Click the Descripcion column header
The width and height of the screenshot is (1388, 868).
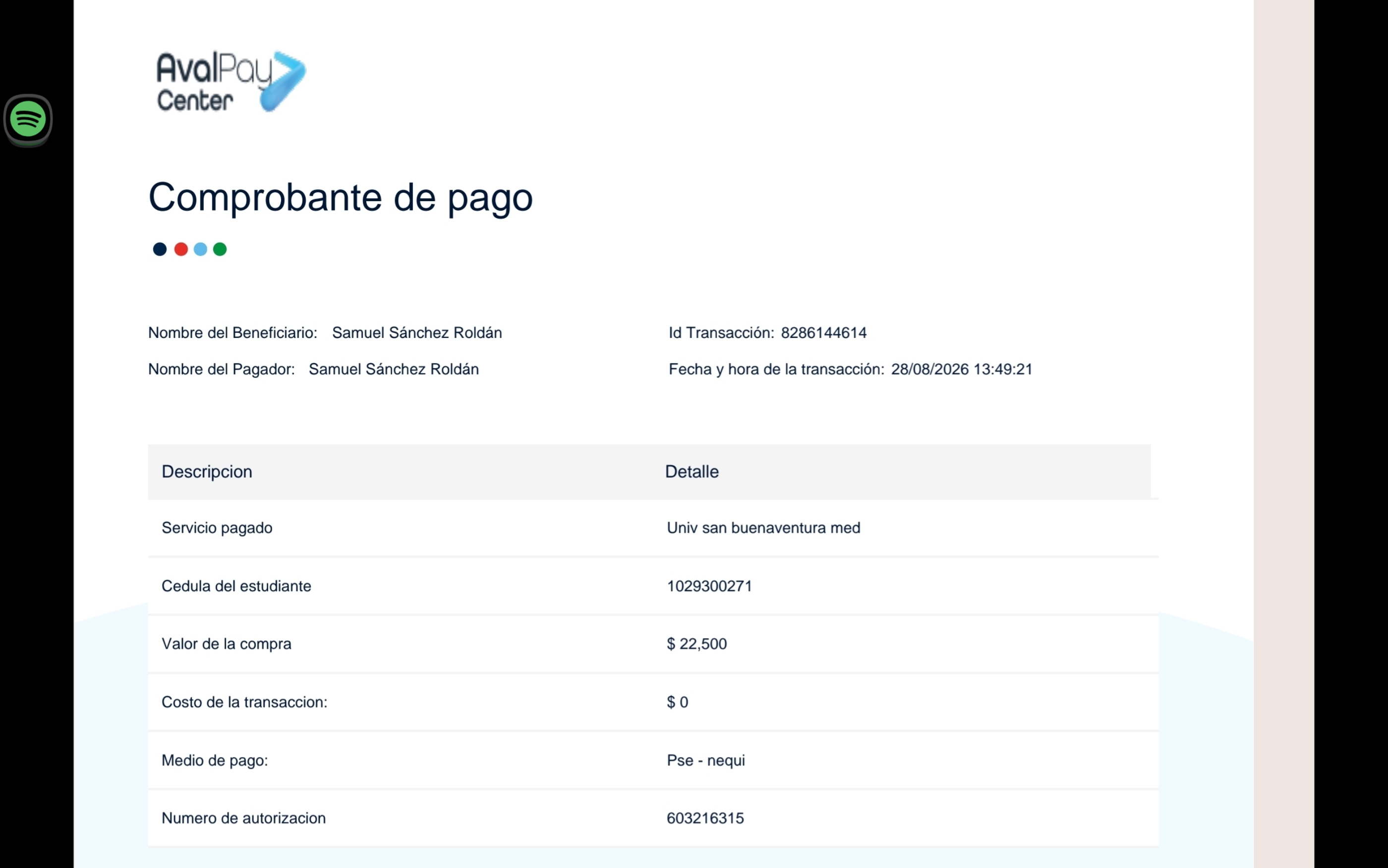point(207,472)
